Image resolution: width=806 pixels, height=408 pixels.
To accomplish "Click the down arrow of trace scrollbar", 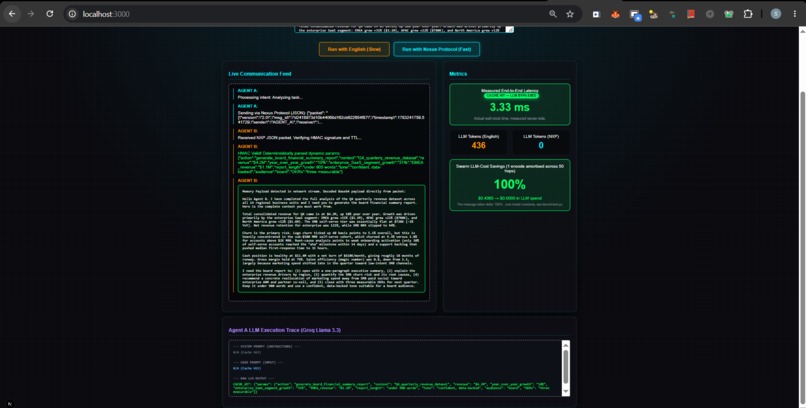I will click(566, 392).
